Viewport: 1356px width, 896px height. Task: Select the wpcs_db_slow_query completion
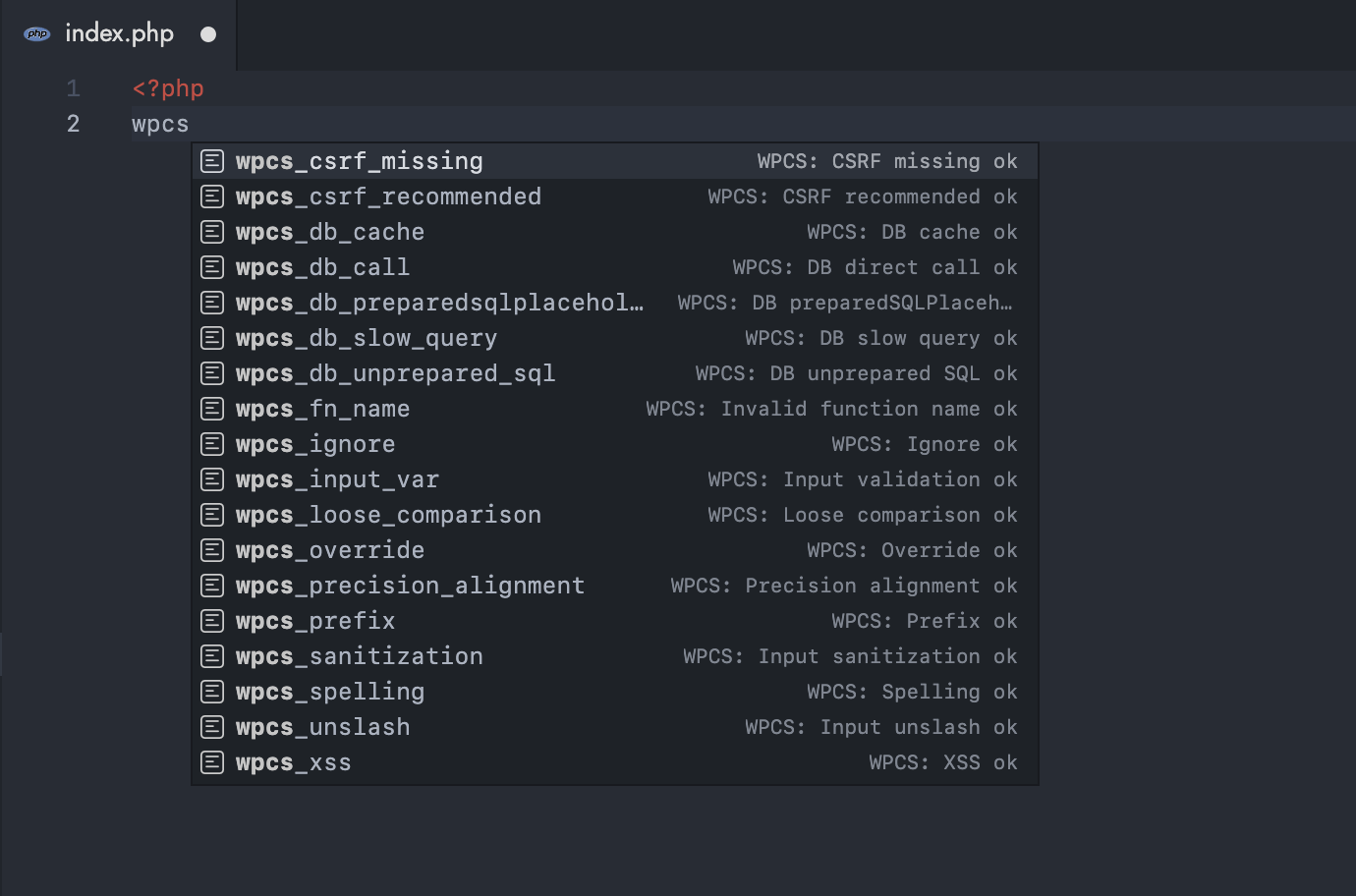coord(615,338)
